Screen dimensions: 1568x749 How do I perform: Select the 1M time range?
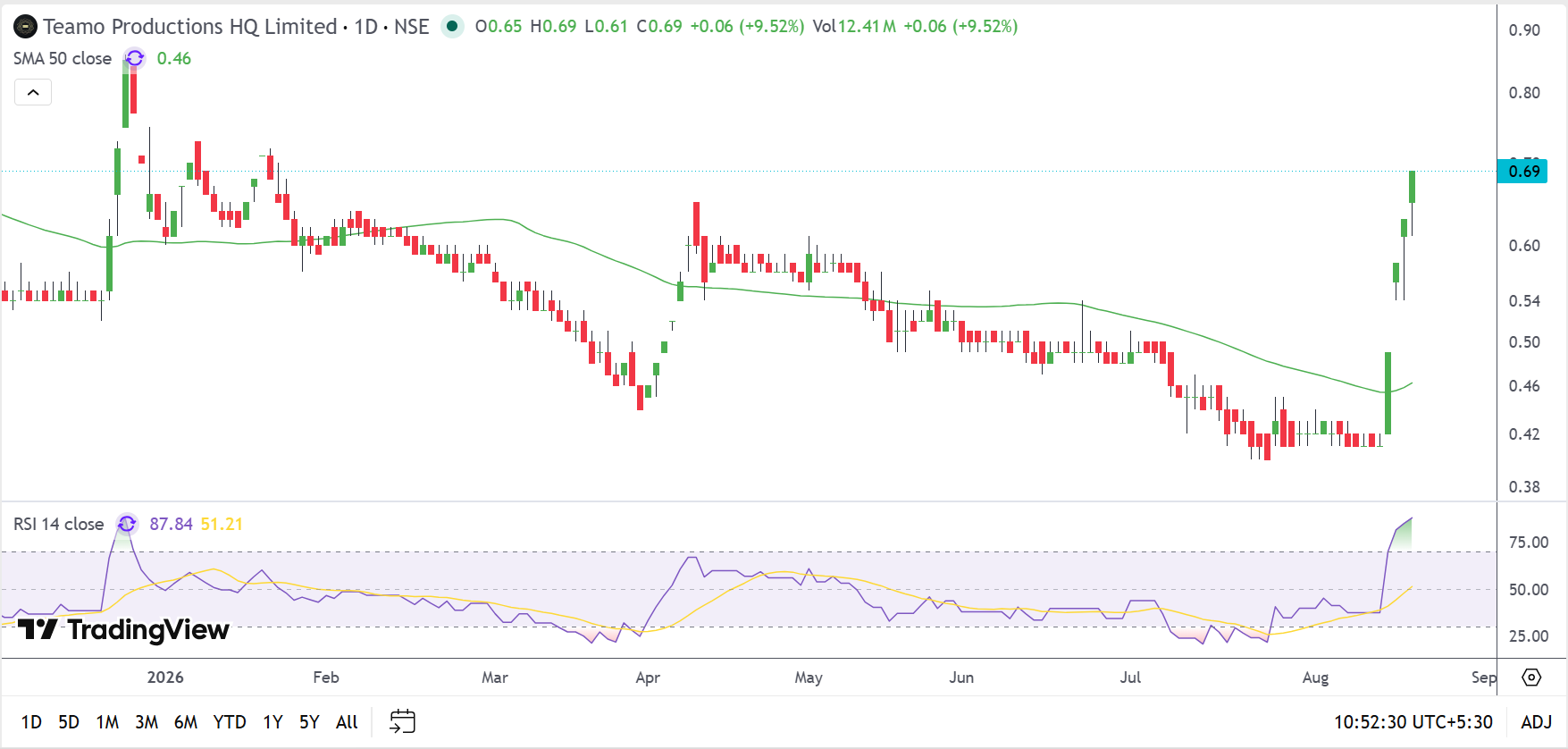(x=107, y=722)
